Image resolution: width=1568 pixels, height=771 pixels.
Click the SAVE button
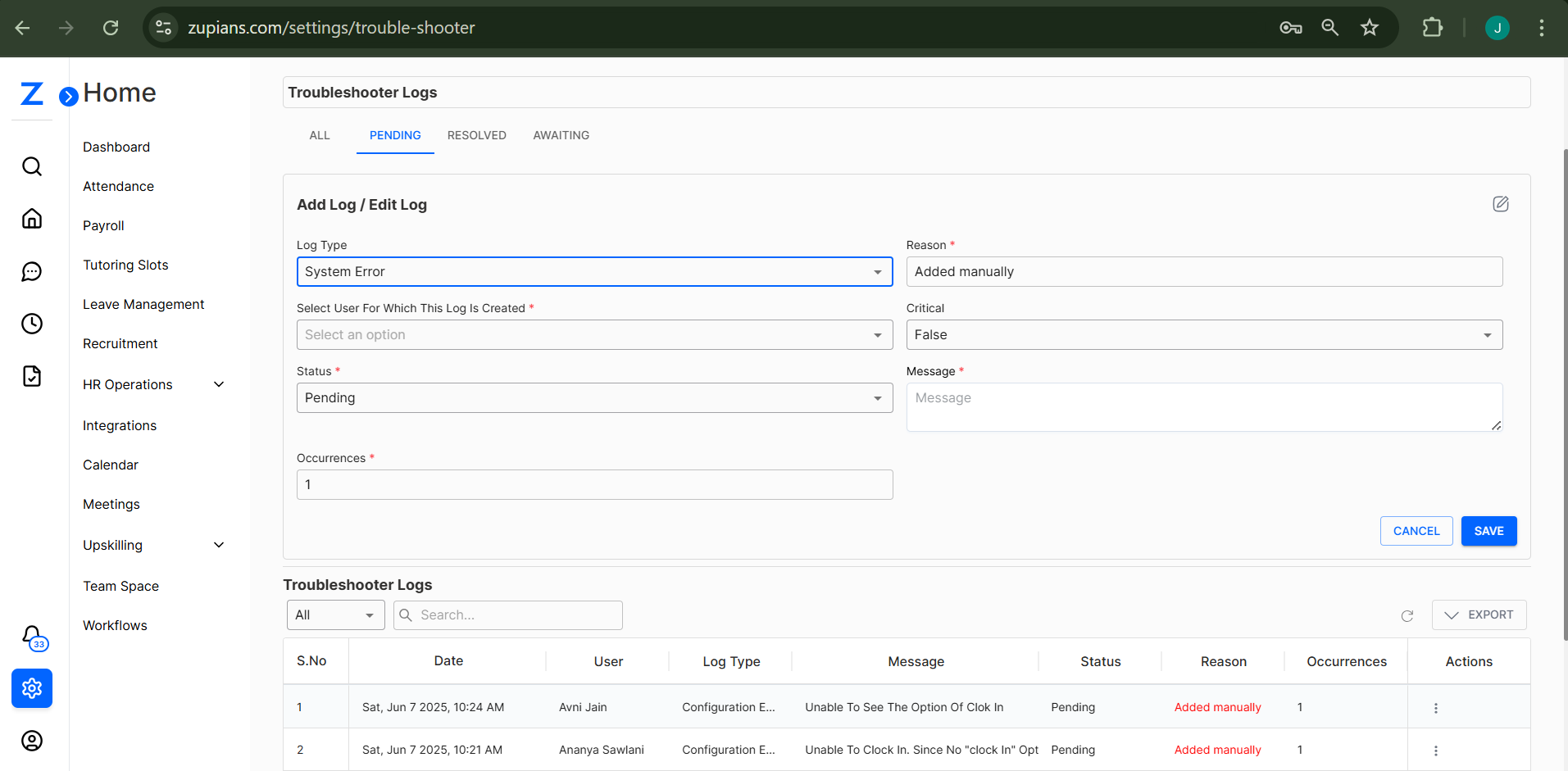pyautogui.click(x=1488, y=531)
